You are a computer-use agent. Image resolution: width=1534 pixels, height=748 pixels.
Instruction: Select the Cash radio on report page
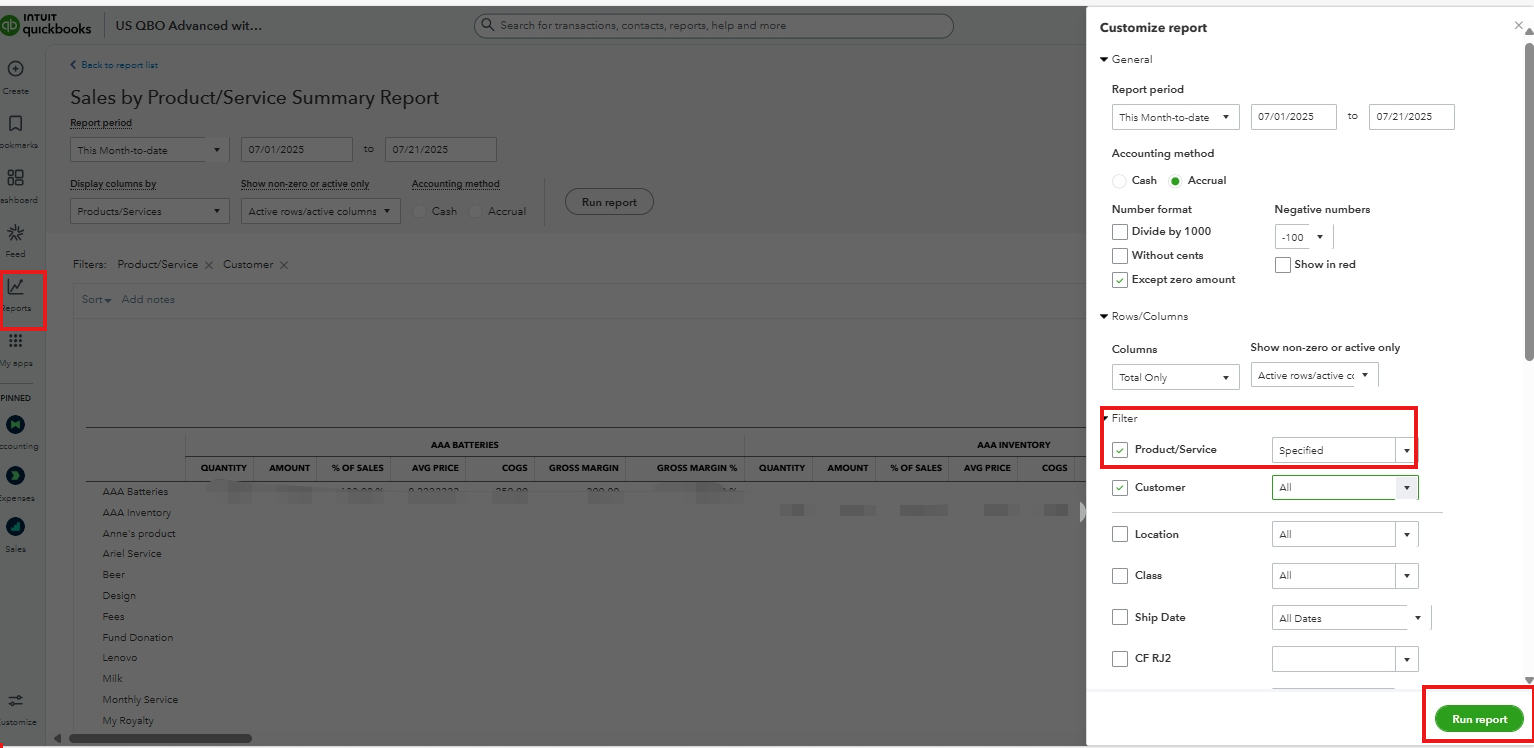pos(419,211)
